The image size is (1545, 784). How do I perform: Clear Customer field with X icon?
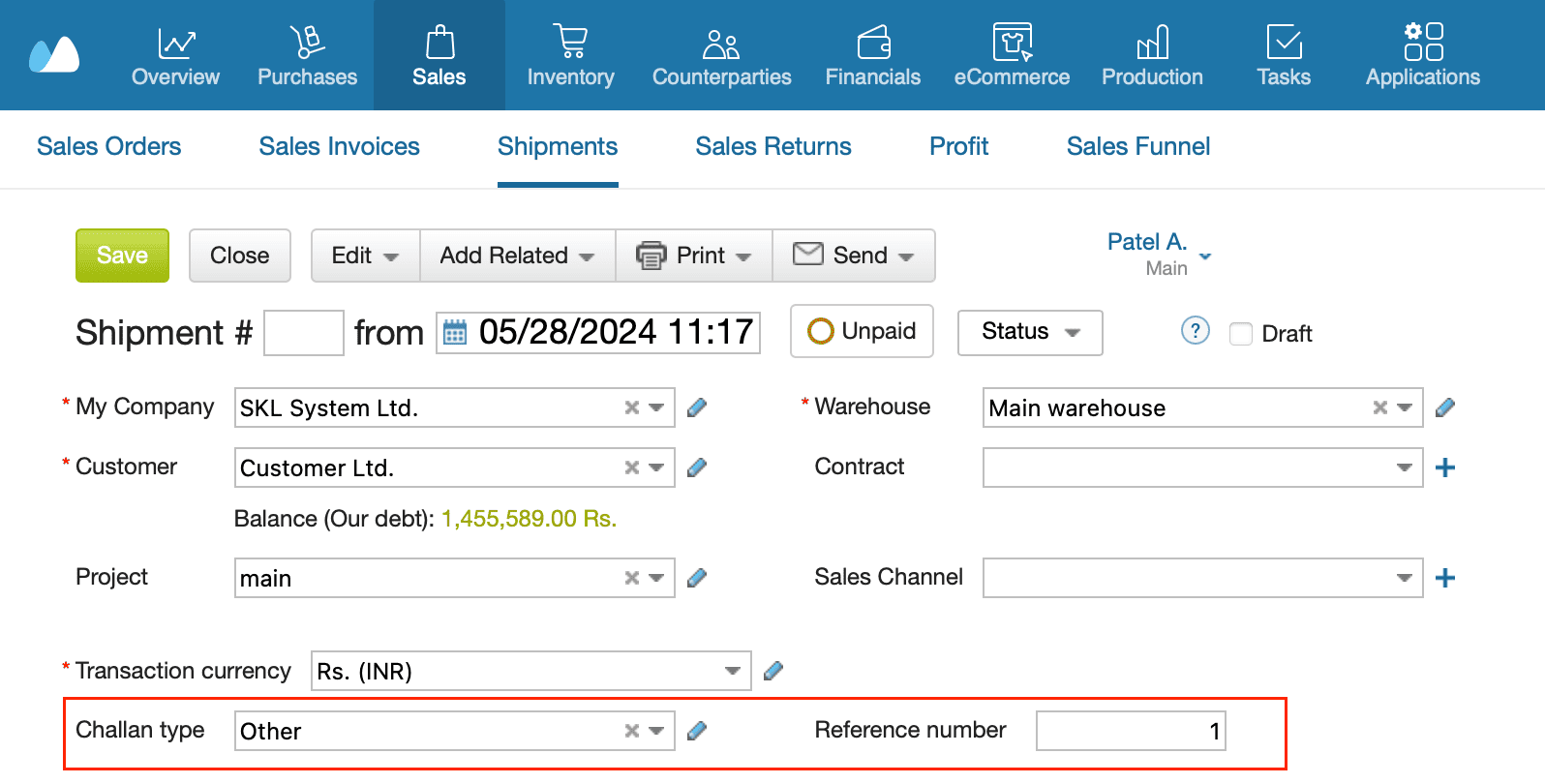pos(632,468)
